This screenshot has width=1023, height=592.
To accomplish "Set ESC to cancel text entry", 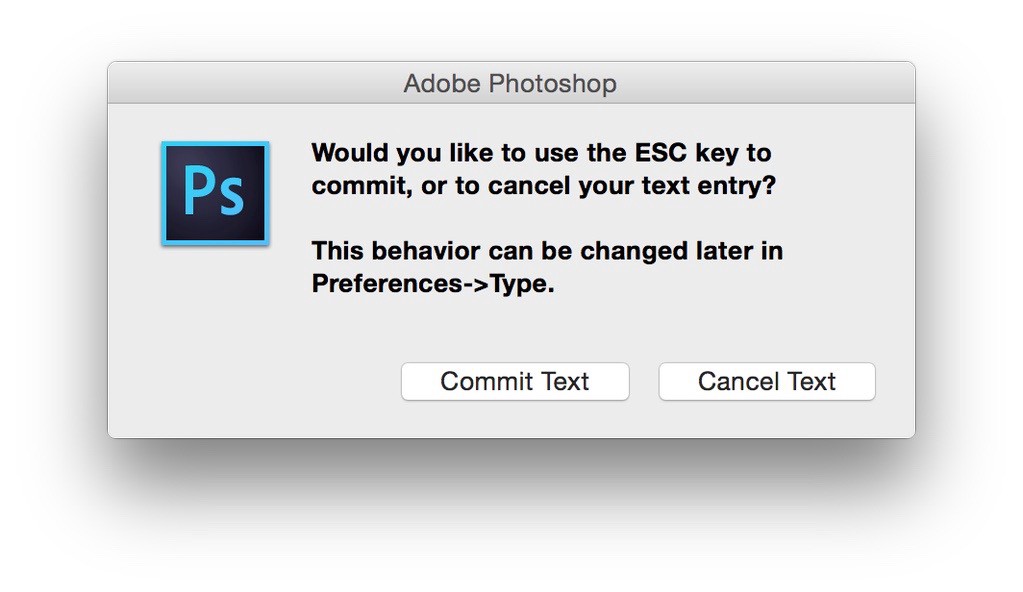I will click(767, 381).
